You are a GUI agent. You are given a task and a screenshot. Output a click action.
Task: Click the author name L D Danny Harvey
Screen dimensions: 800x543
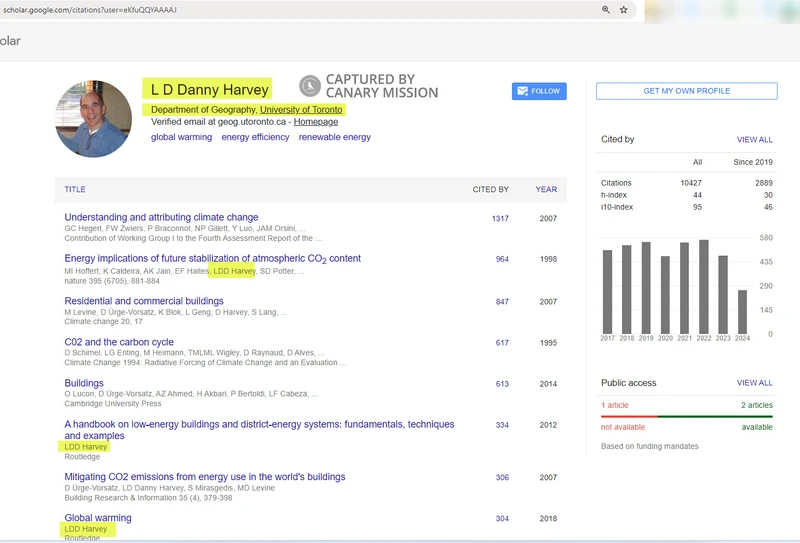click(209, 90)
